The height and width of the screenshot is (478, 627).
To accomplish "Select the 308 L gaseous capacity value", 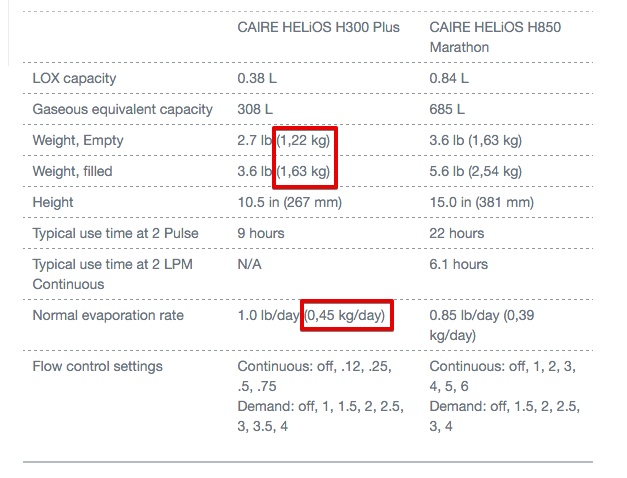I will (256, 109).
